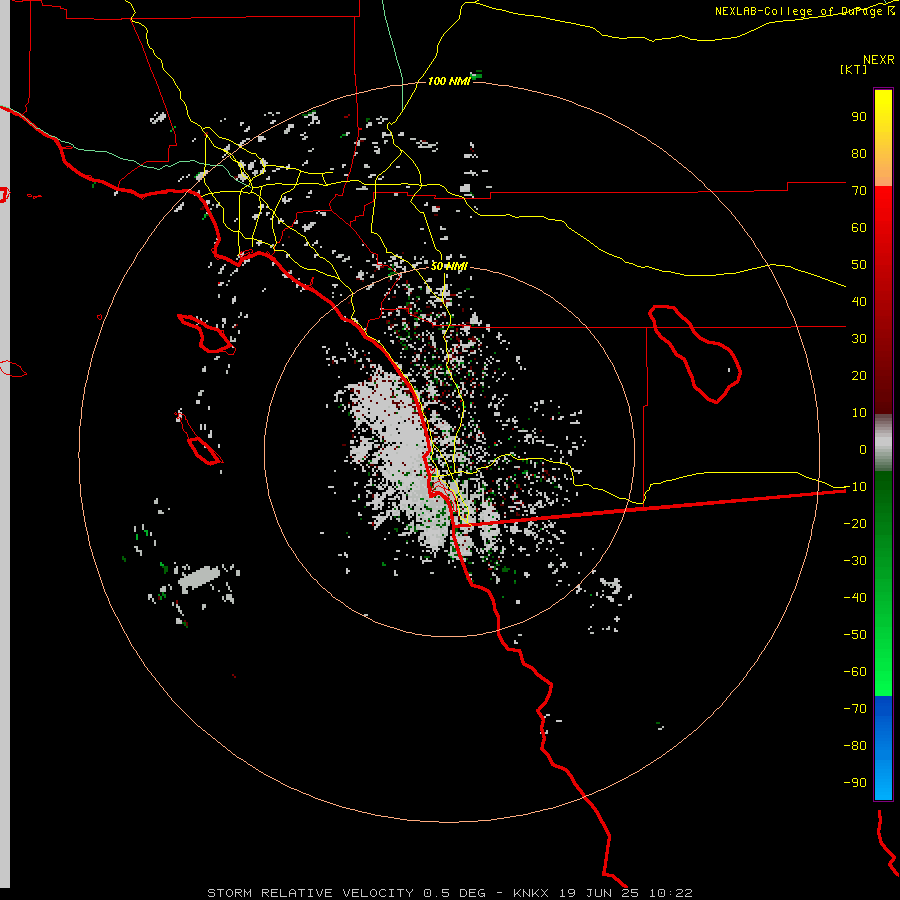Pick the blue segment of color bar
This screenshot has height=900, width=900.
point(883,748)
